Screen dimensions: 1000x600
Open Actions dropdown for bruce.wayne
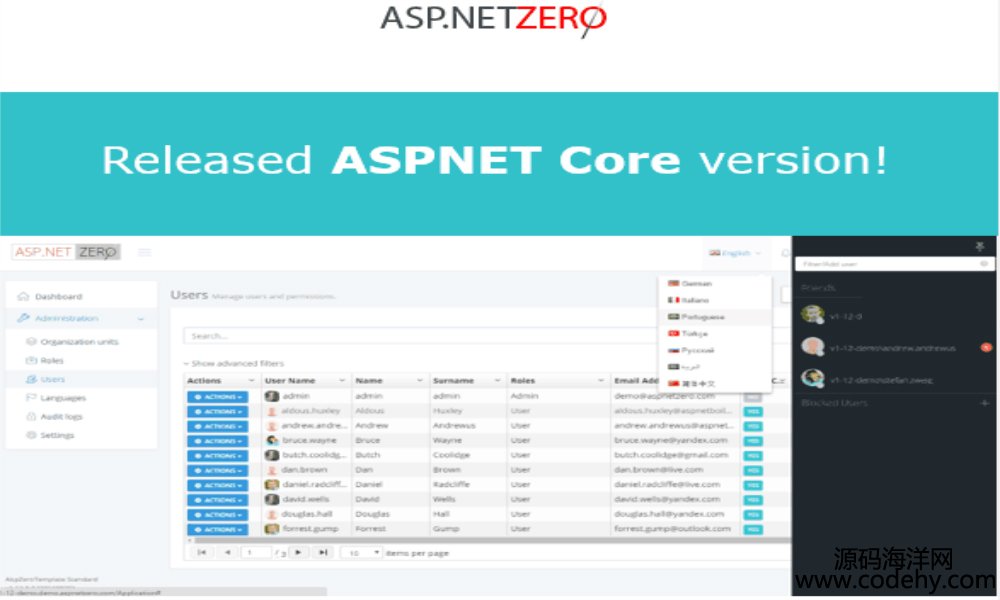tap(217, 441)
